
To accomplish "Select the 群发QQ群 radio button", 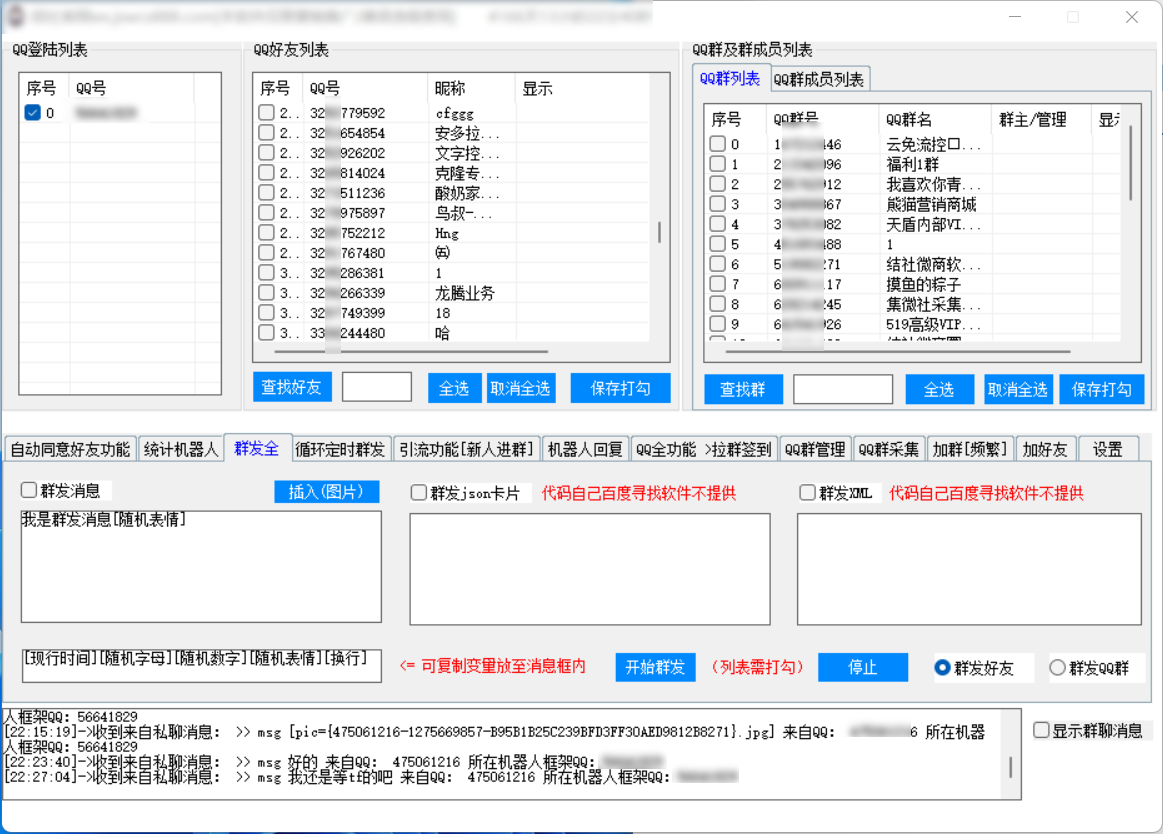I will pyautogui.click(x=1058, y=668).
